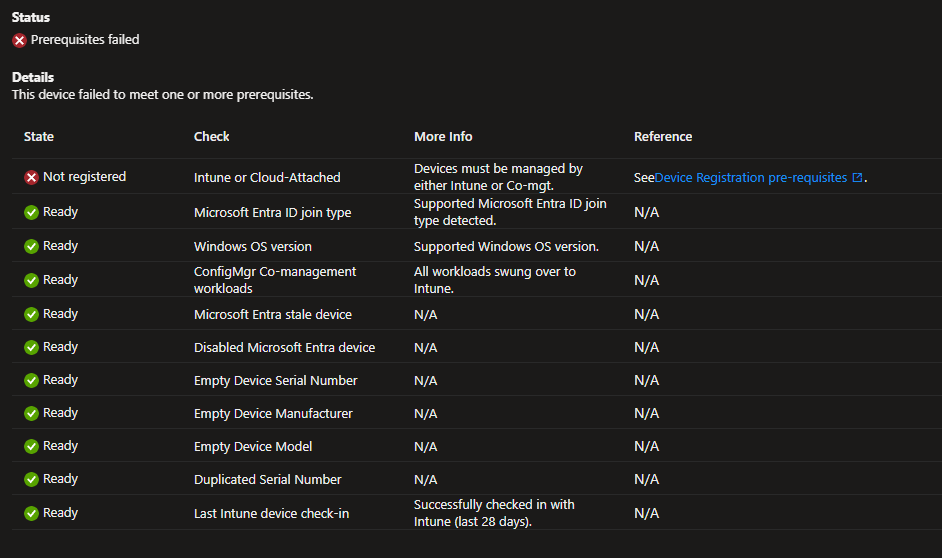Click green check icon in Microsoft Entra ID join type row

pos(31,213)
